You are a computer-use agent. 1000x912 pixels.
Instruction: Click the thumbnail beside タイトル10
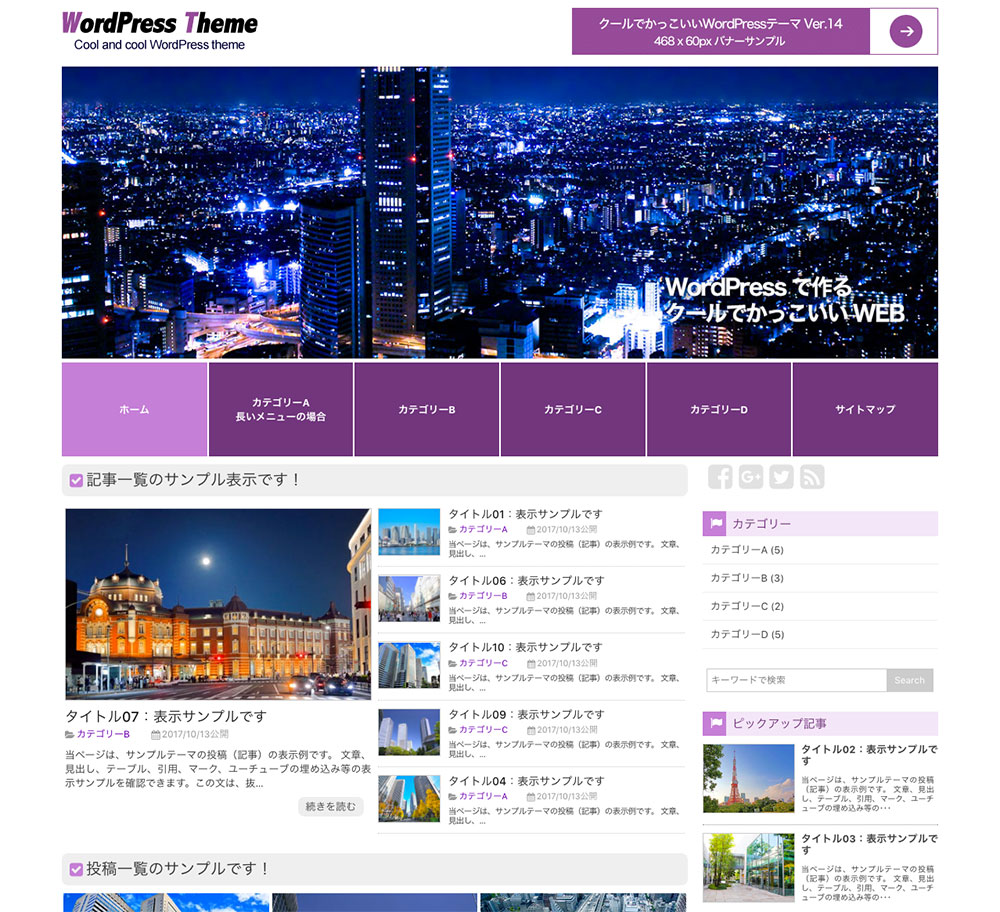tap(409, 665)
